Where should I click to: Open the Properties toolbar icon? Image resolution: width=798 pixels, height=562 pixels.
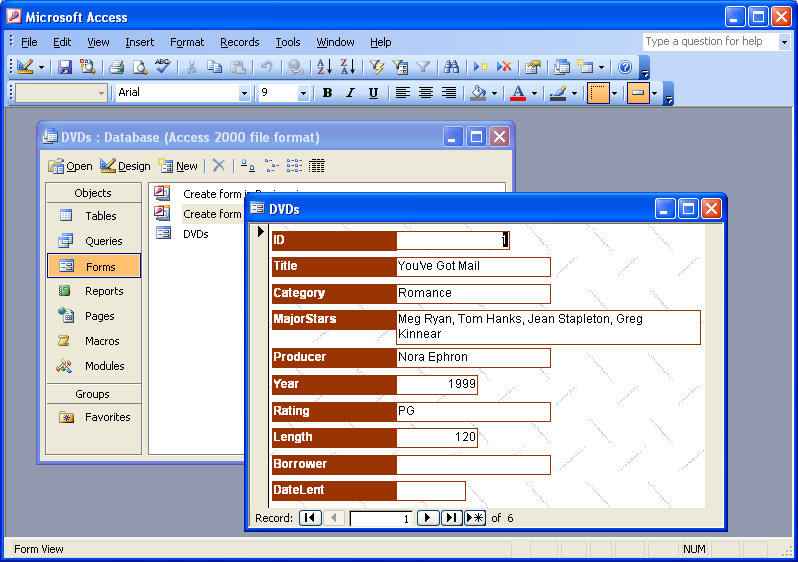click(533, 67)
